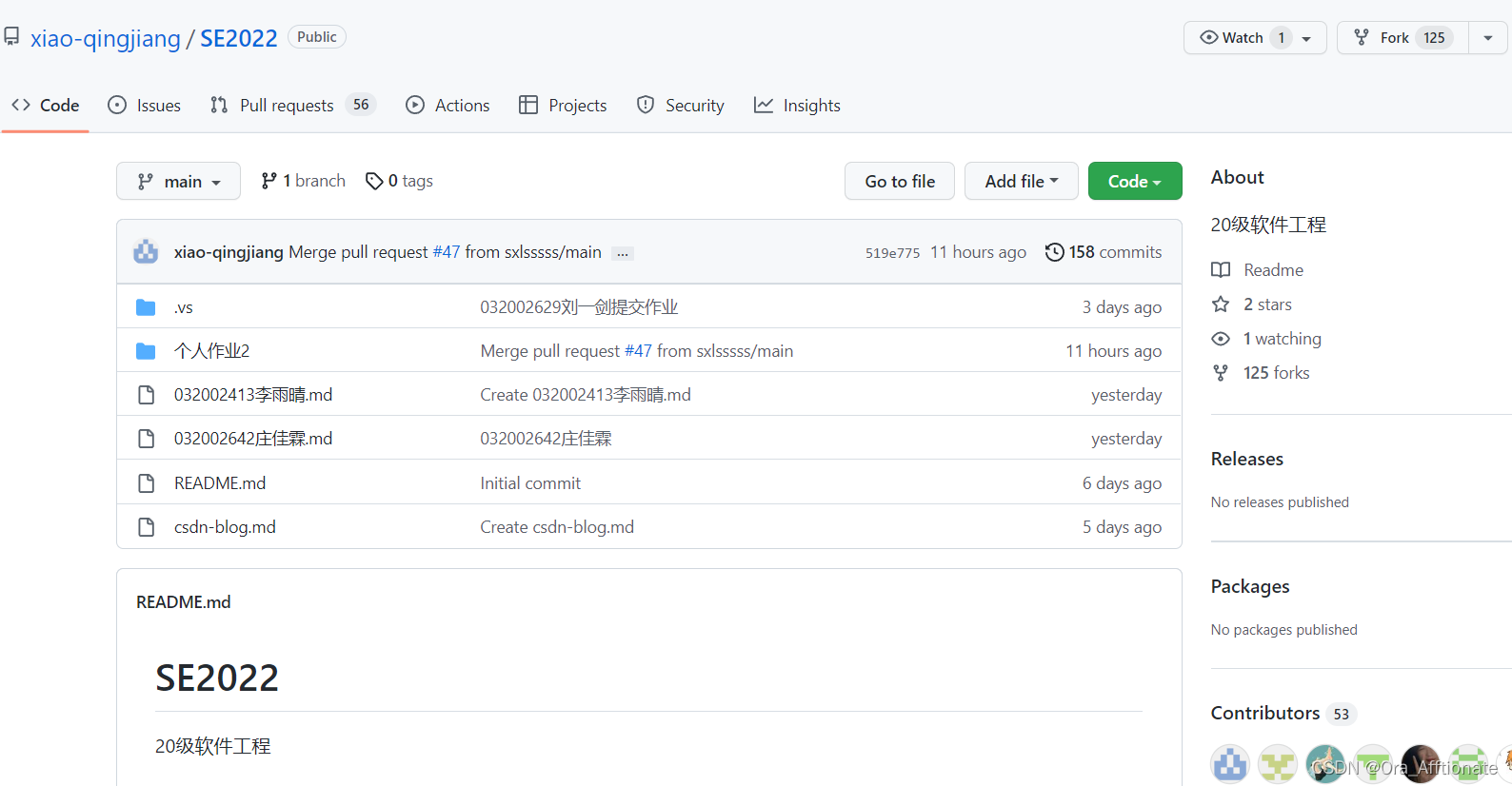View the 1 branch link
Image resolution: width=1512 pixels, height=786 pixels.
pyautogui.click(x=303, y=181)
